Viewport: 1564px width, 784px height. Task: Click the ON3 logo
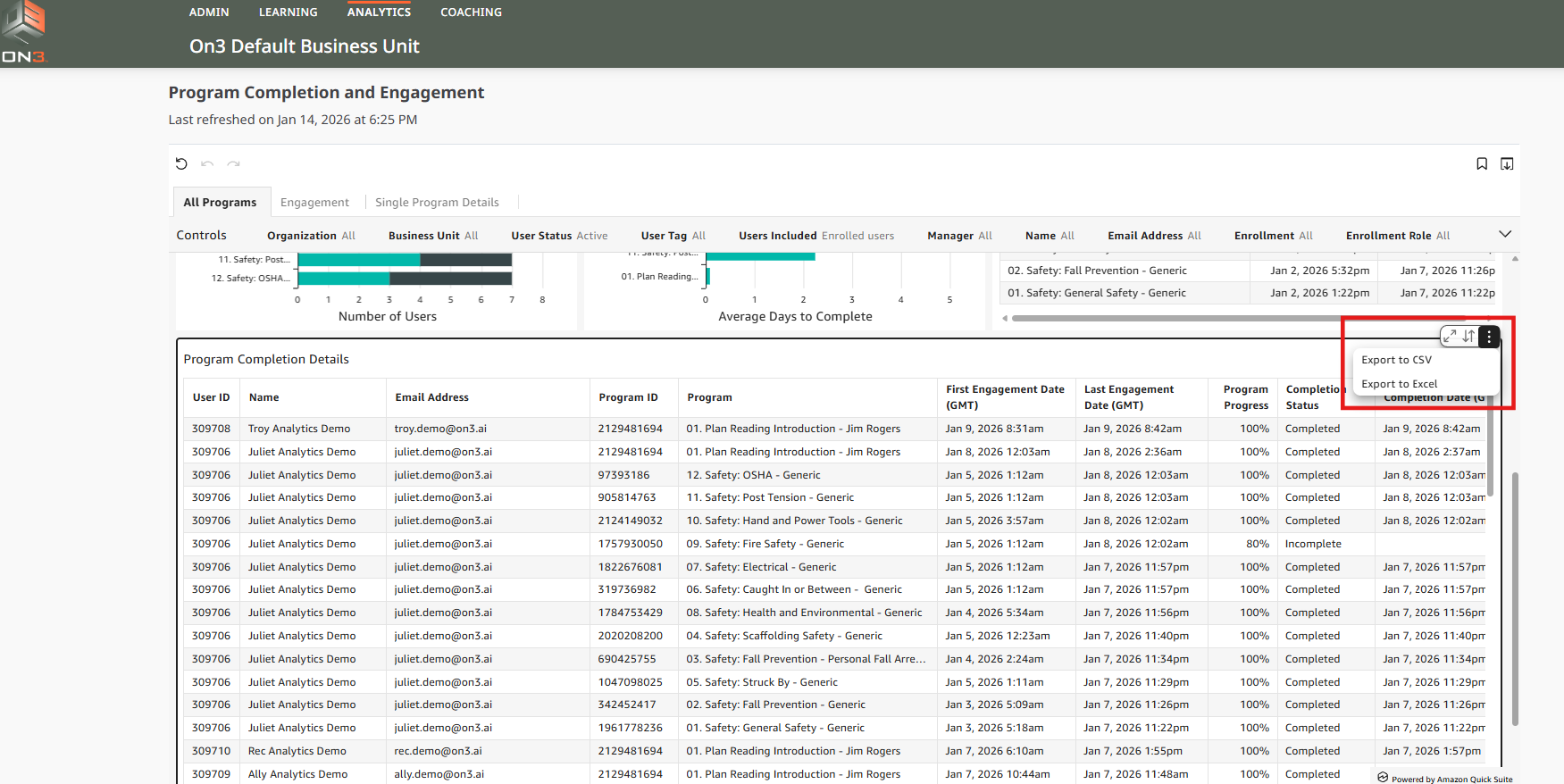tap(23, 33)
